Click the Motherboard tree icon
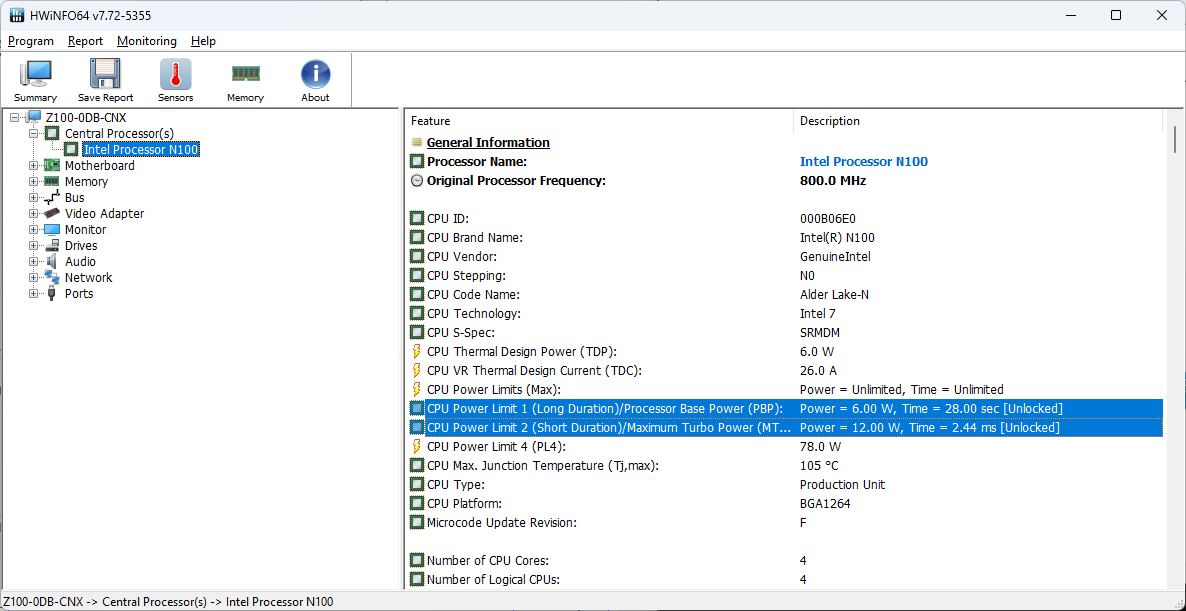 [x=52, y=165]
